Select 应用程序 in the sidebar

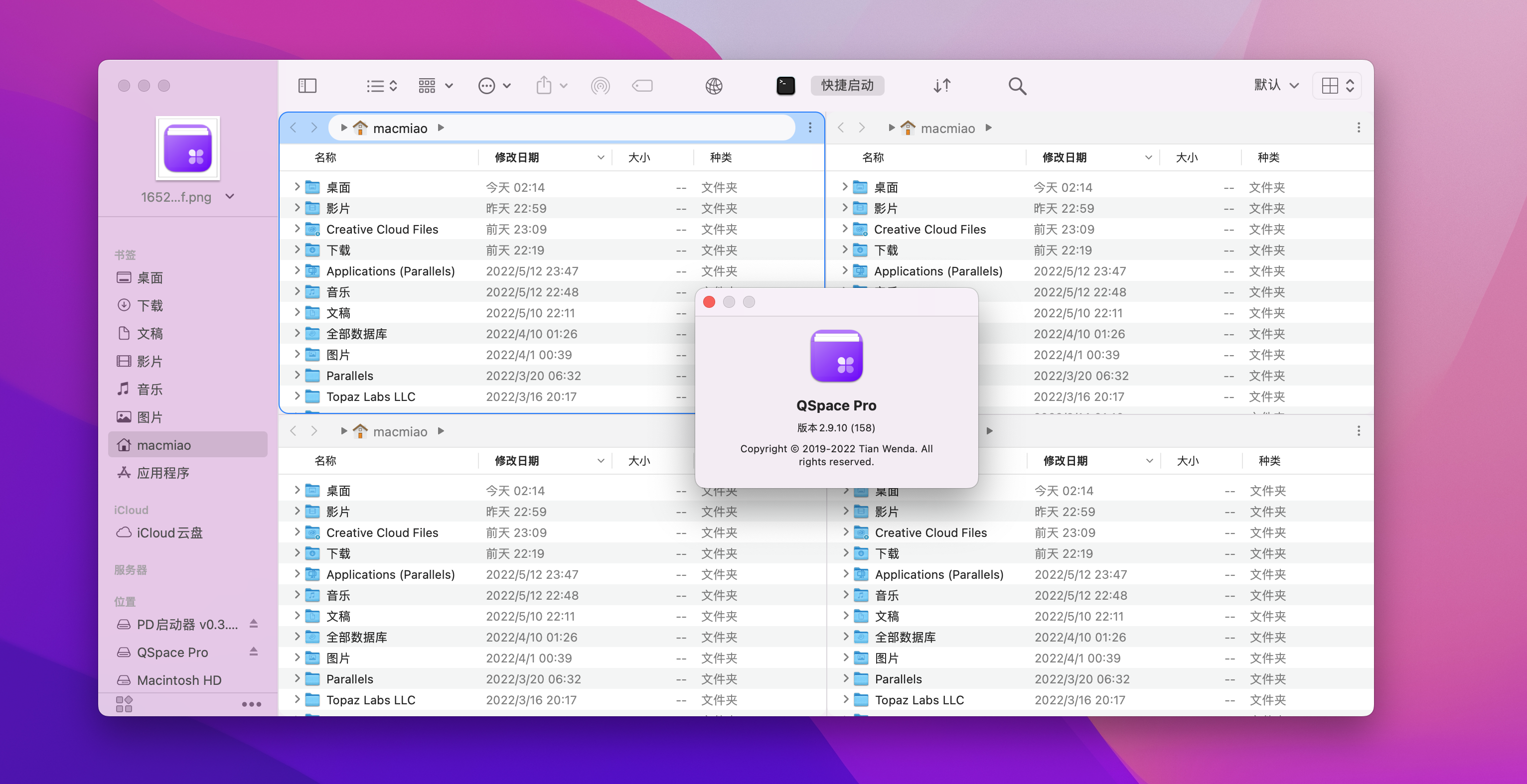pos(162,473)
